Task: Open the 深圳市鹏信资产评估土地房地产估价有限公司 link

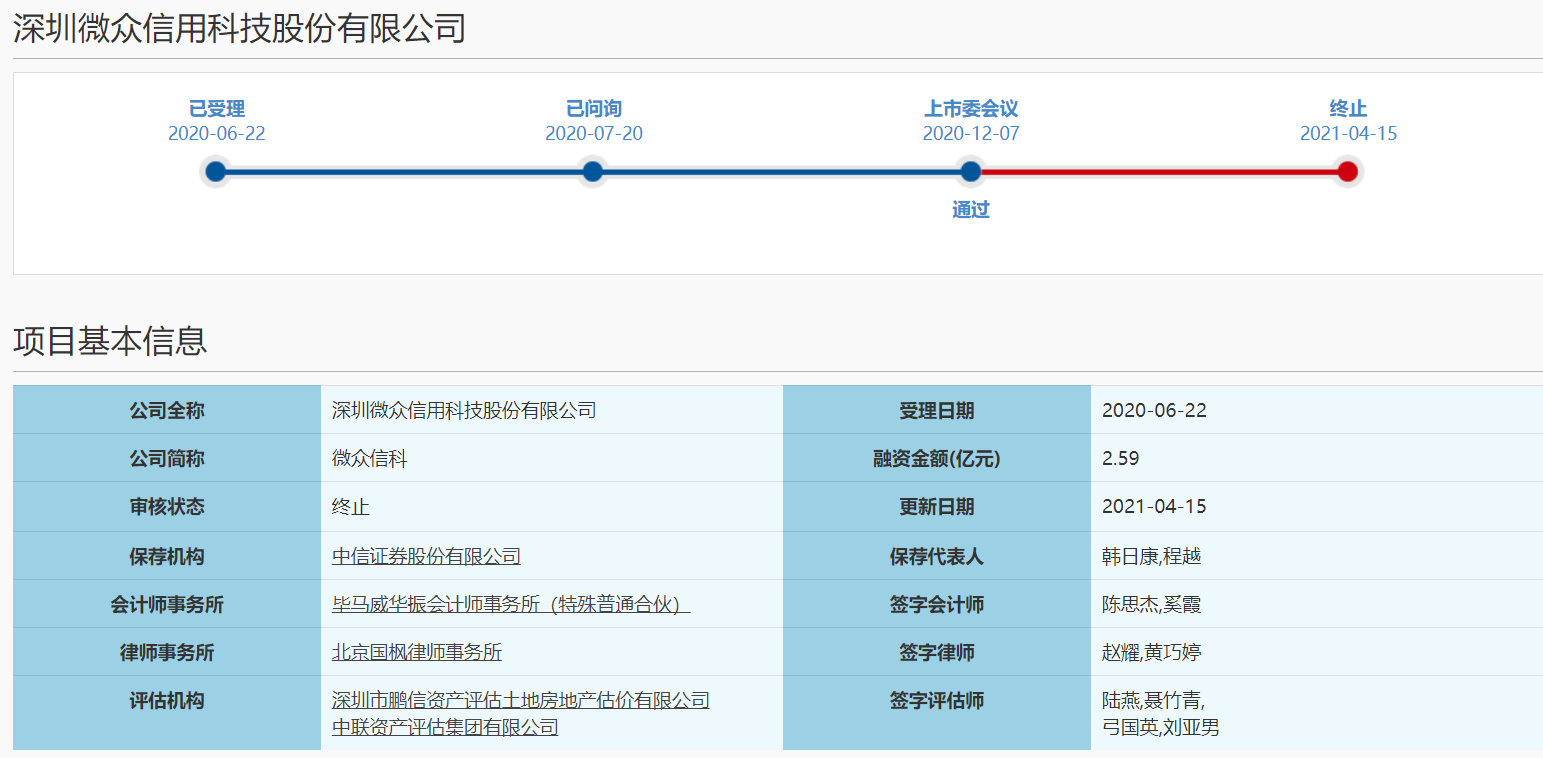Action: [520, 701]
